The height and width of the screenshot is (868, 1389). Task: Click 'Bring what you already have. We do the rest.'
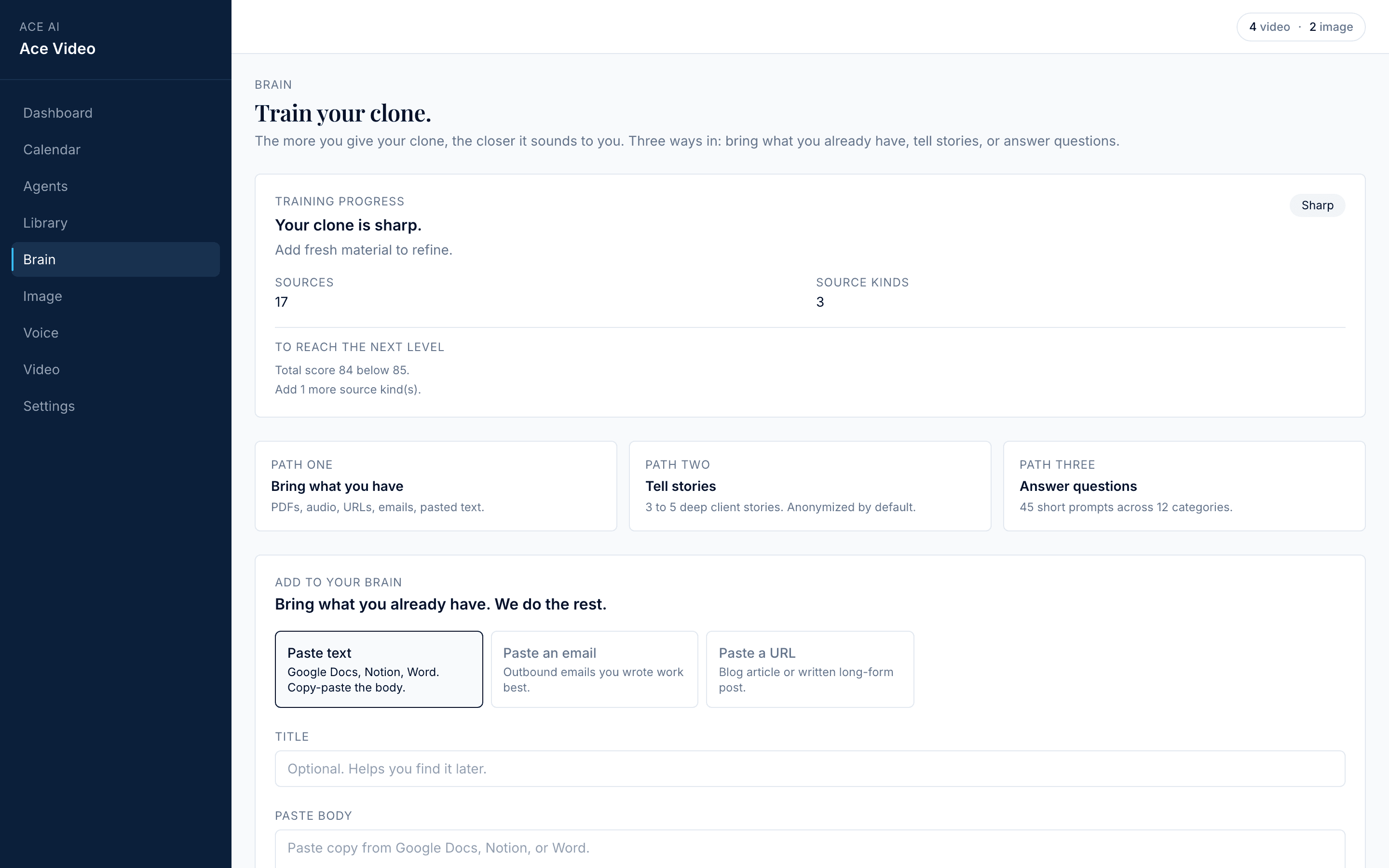pos(440,605)
